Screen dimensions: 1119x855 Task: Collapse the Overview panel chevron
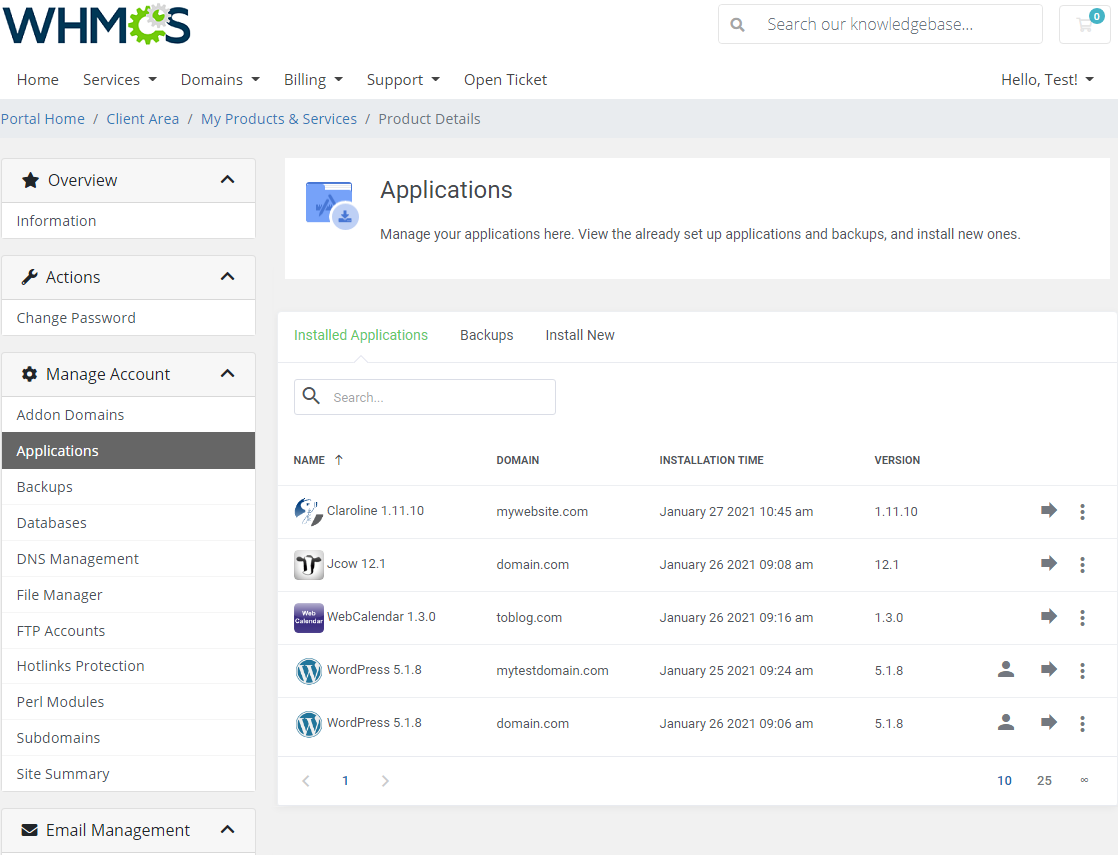[x=228, y=180]
